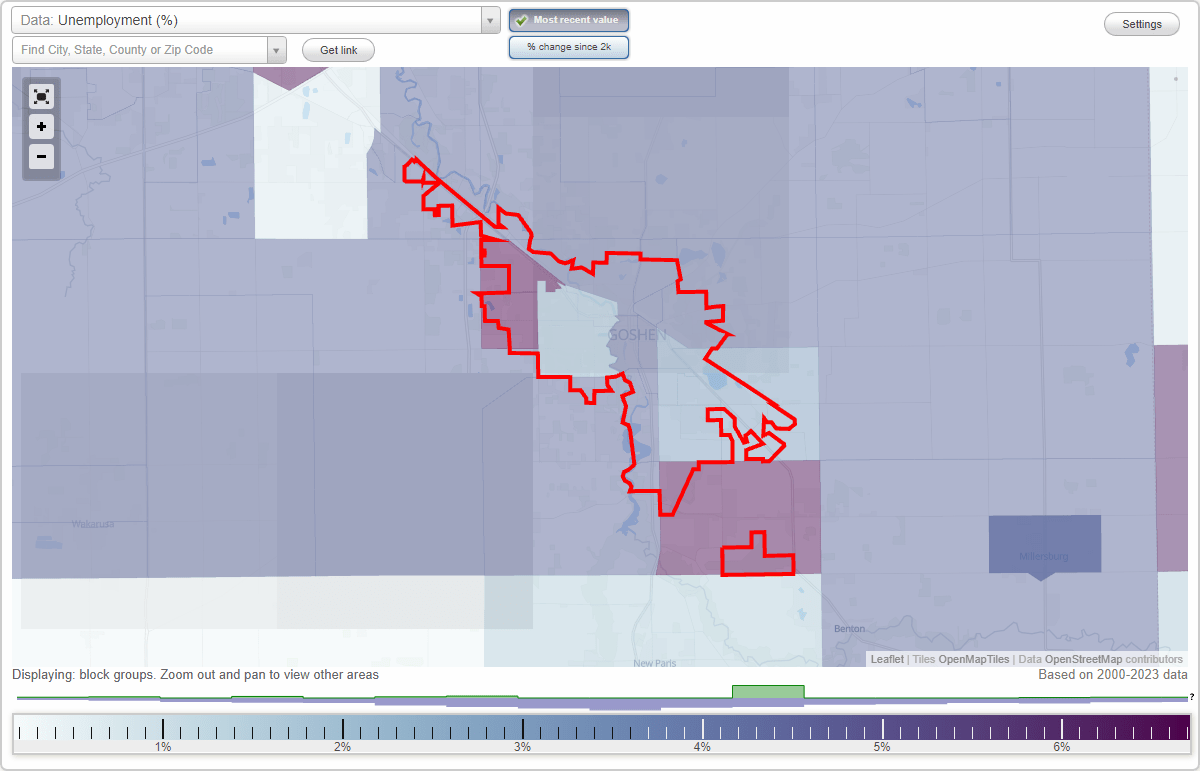This screenshot has height=771, width=1200.
Task: Select the Most recent value option
Action: pos(569,20)
